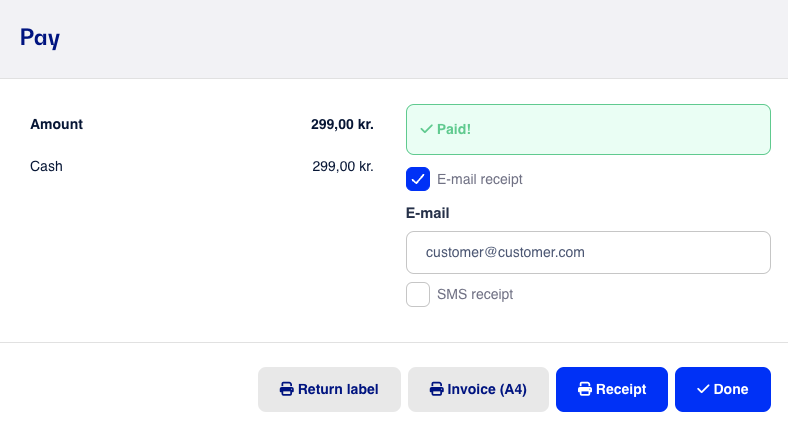Print the Receipt
Image resolution: width=788 pixels, height=426 pixels.
[x=612, y=389]
